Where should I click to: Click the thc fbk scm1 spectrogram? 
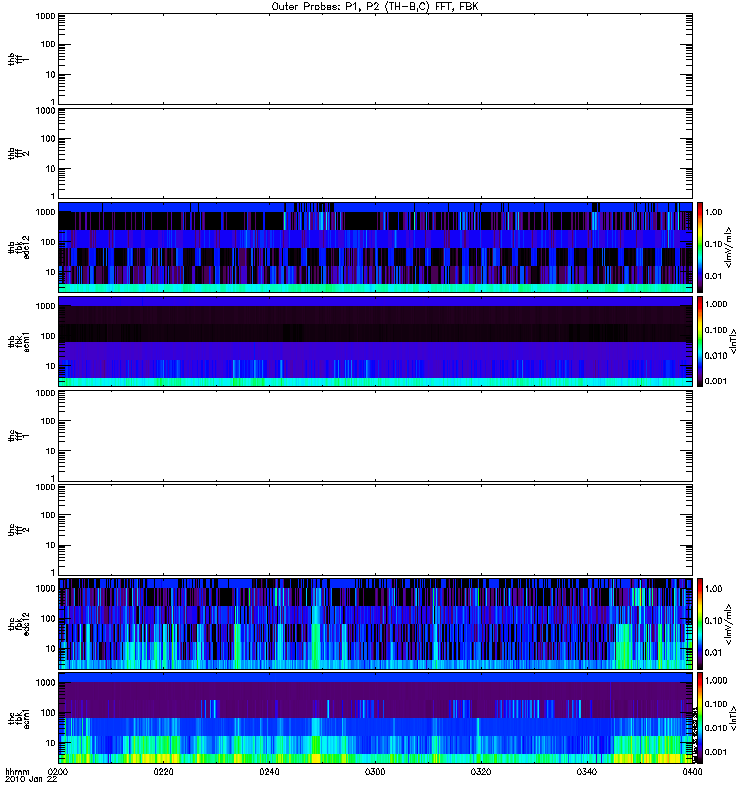[375, 718]
